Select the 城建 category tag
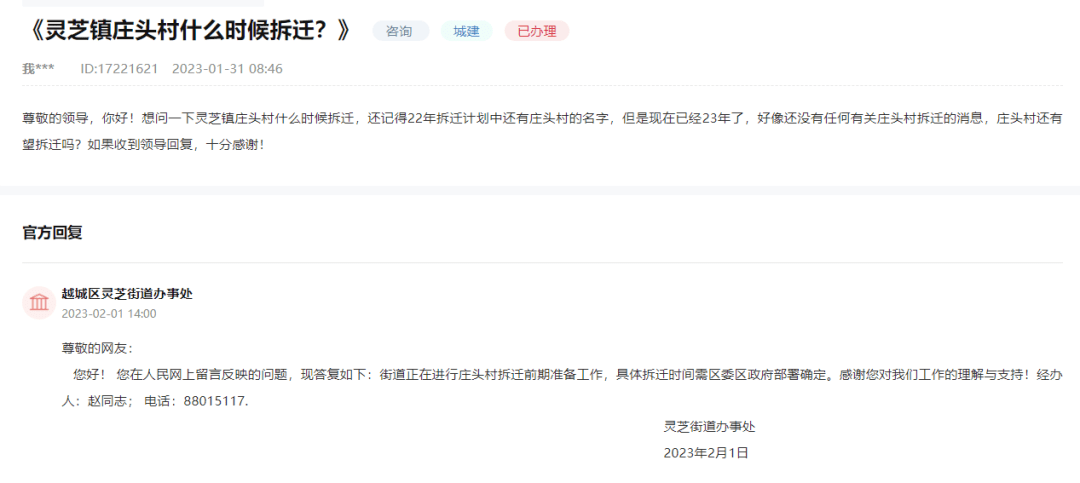This screenshot has width=1080, height=483. pyautogui.click(x=466, y=31)
